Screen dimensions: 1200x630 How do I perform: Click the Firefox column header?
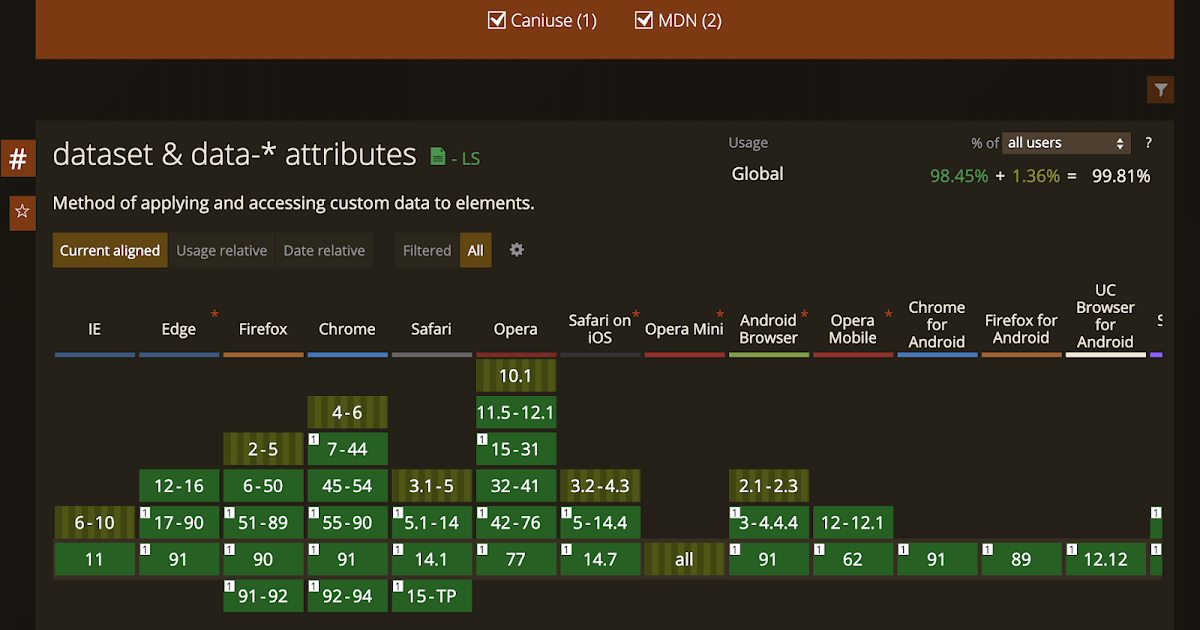262,328
